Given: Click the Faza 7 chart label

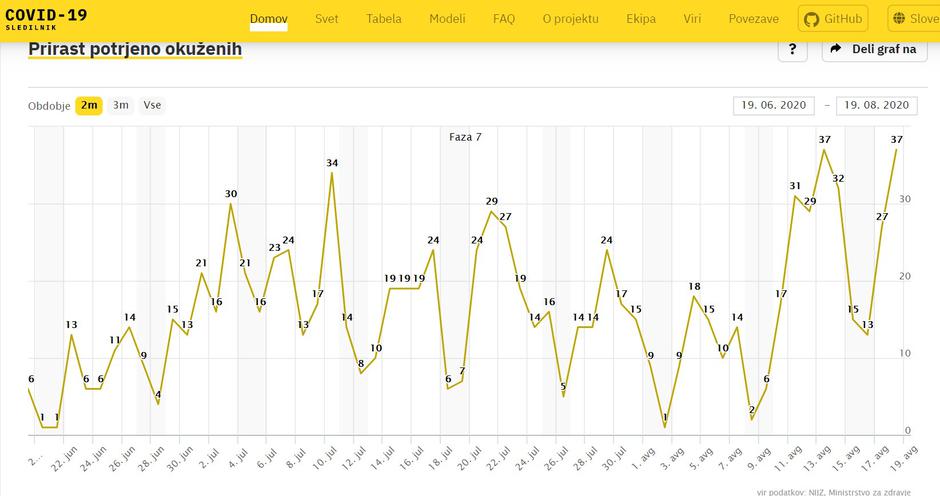Looking at the screenshot, I should 465,136.
